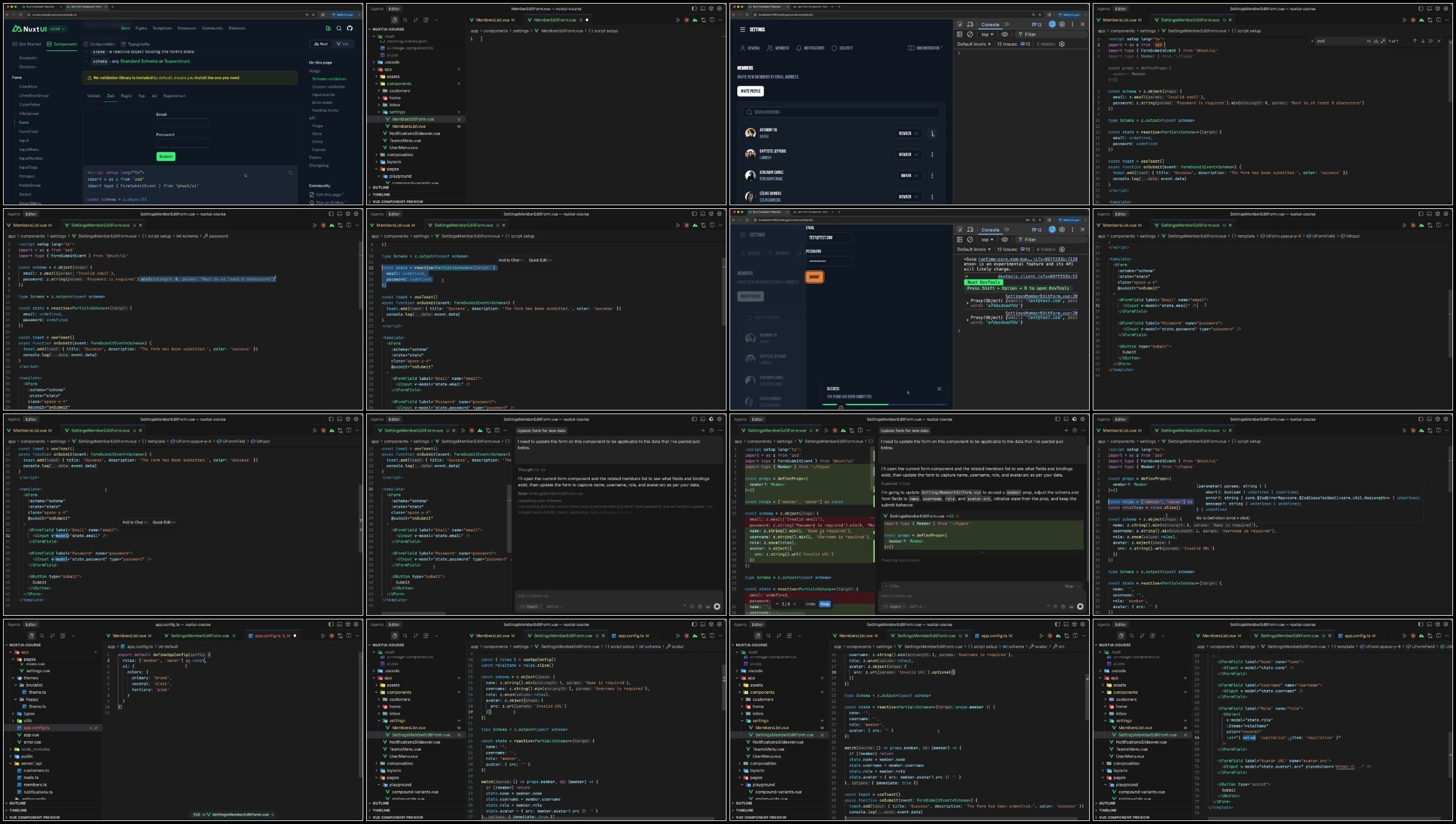The width and height of the screenshot is (1456, 824).
Task: Click the flame icon in the editor toolbar
Action: [687, 20]
